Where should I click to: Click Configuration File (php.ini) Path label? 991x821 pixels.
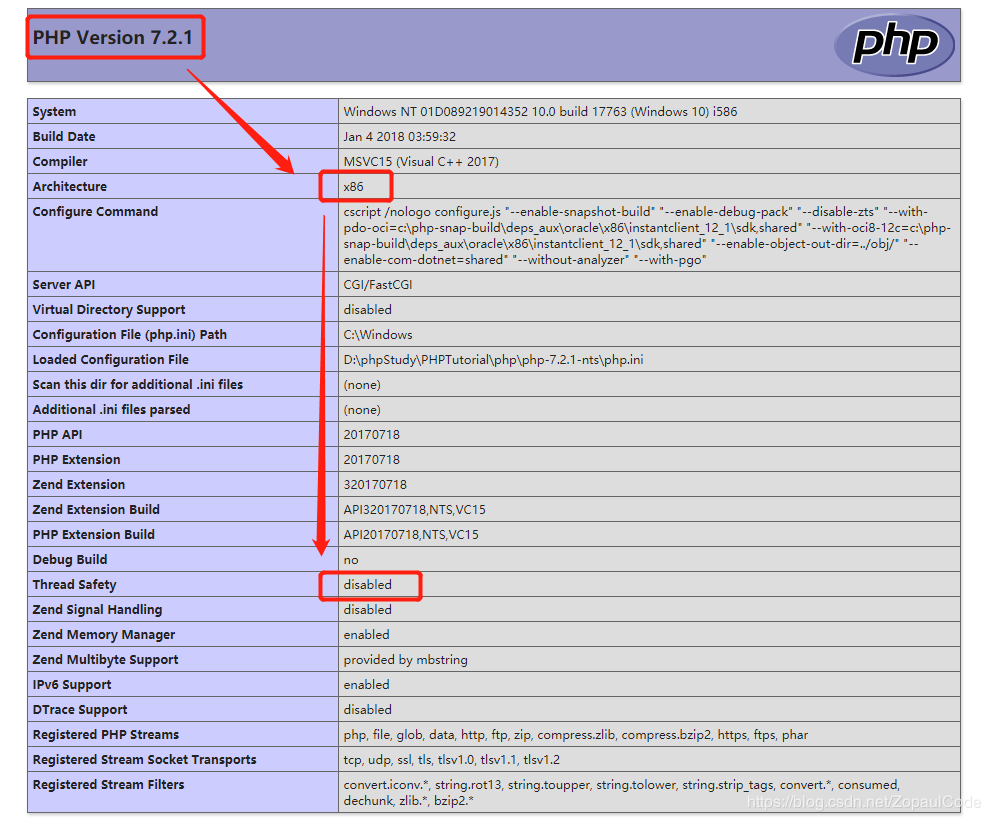pos(130,335)
